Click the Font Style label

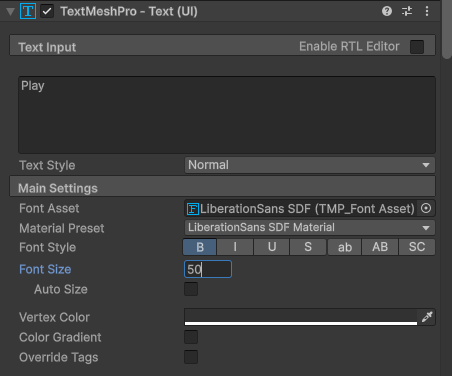click(x=47, y=247)
